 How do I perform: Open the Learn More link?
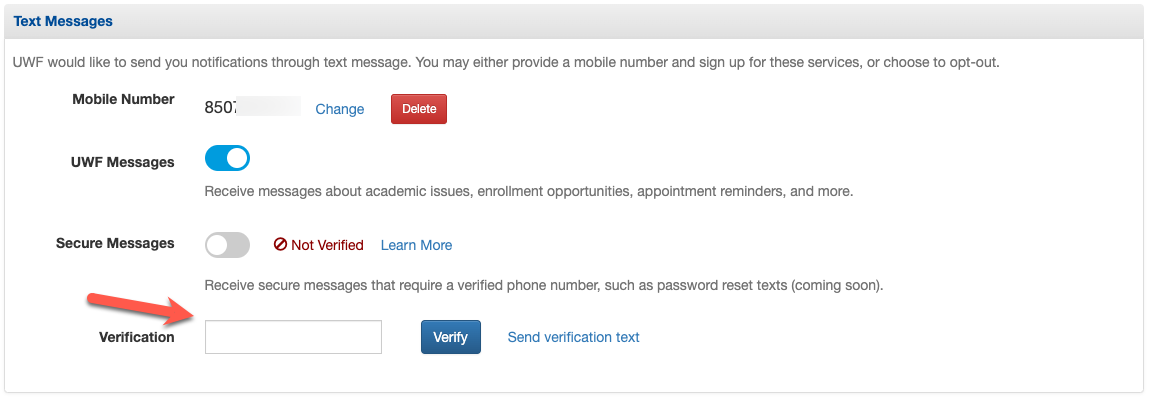[417, 245]
